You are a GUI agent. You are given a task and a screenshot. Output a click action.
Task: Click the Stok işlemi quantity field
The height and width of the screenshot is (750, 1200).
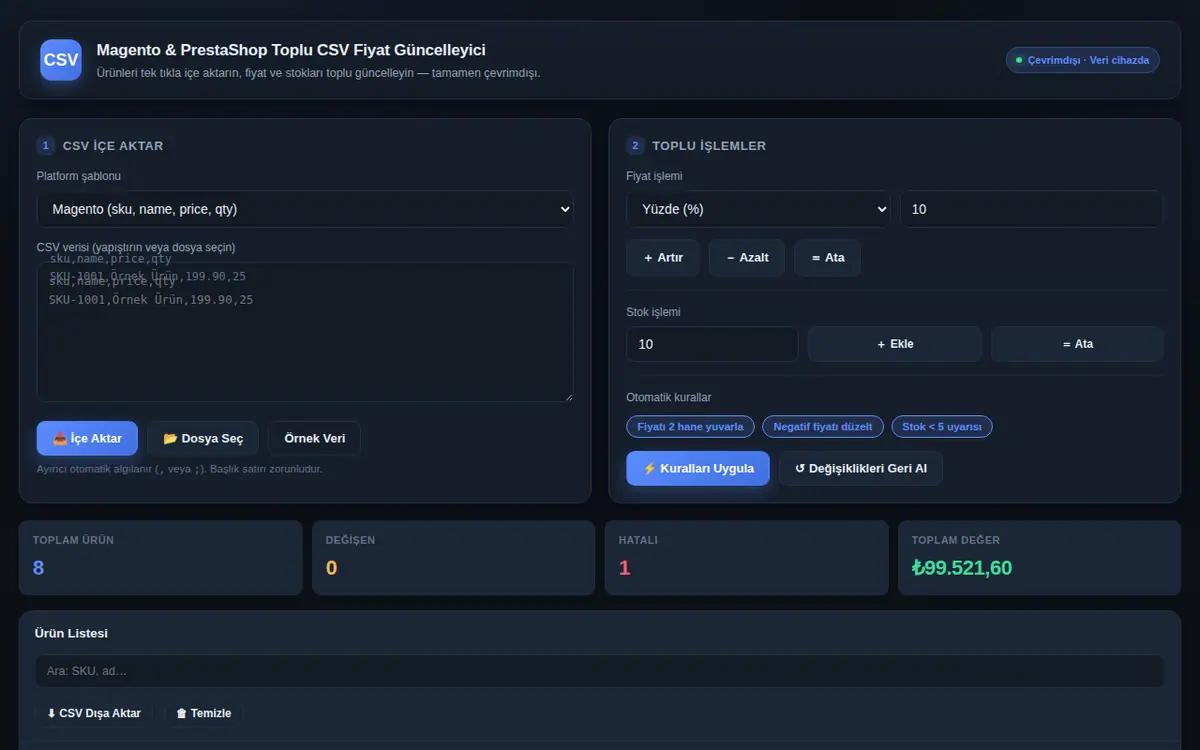point(712,344)
